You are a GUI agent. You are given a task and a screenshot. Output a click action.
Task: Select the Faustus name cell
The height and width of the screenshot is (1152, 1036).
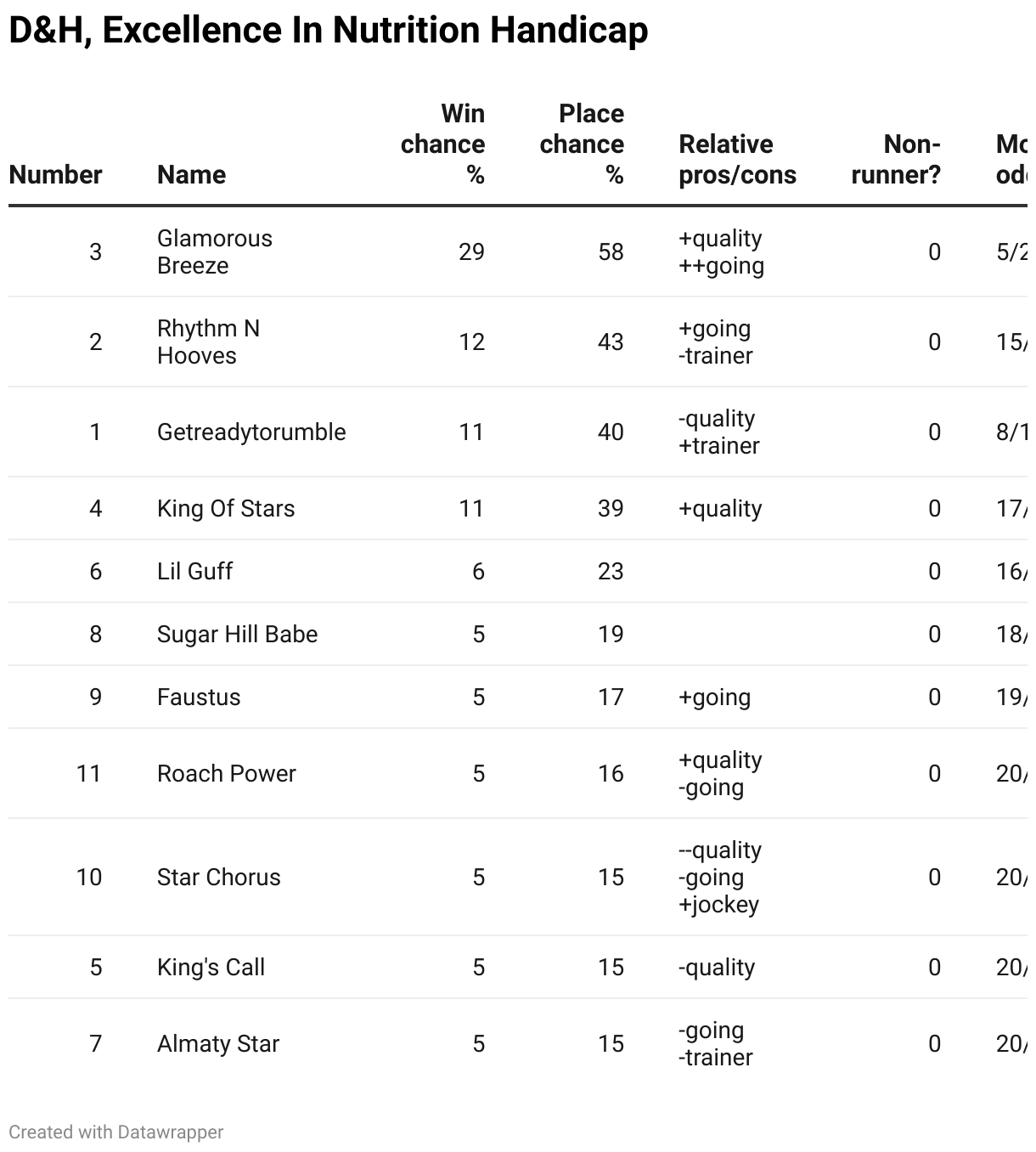199,697
